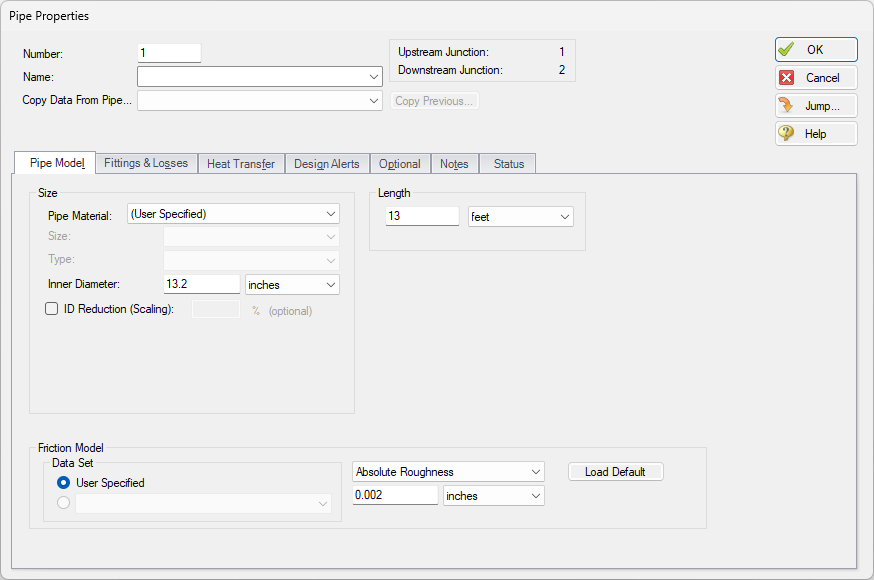Click the red X Cancel button
Image resolution: width=874 pixels, height=580 pixels.
click(x=815, y=78)
